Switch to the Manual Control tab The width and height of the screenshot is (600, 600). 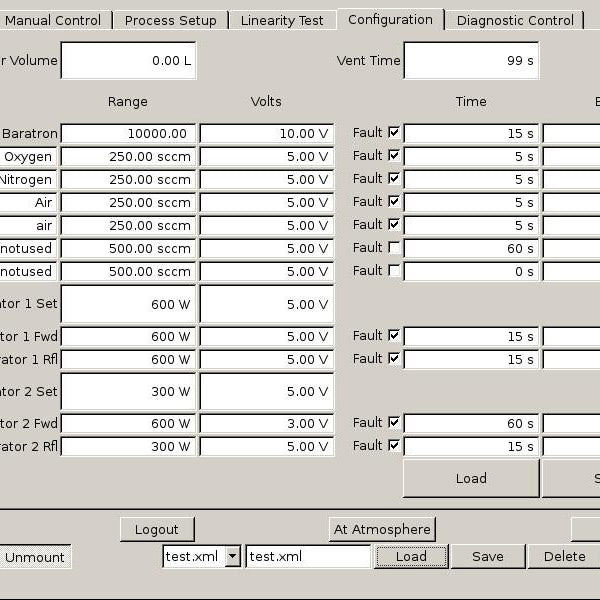pos(53,20)
